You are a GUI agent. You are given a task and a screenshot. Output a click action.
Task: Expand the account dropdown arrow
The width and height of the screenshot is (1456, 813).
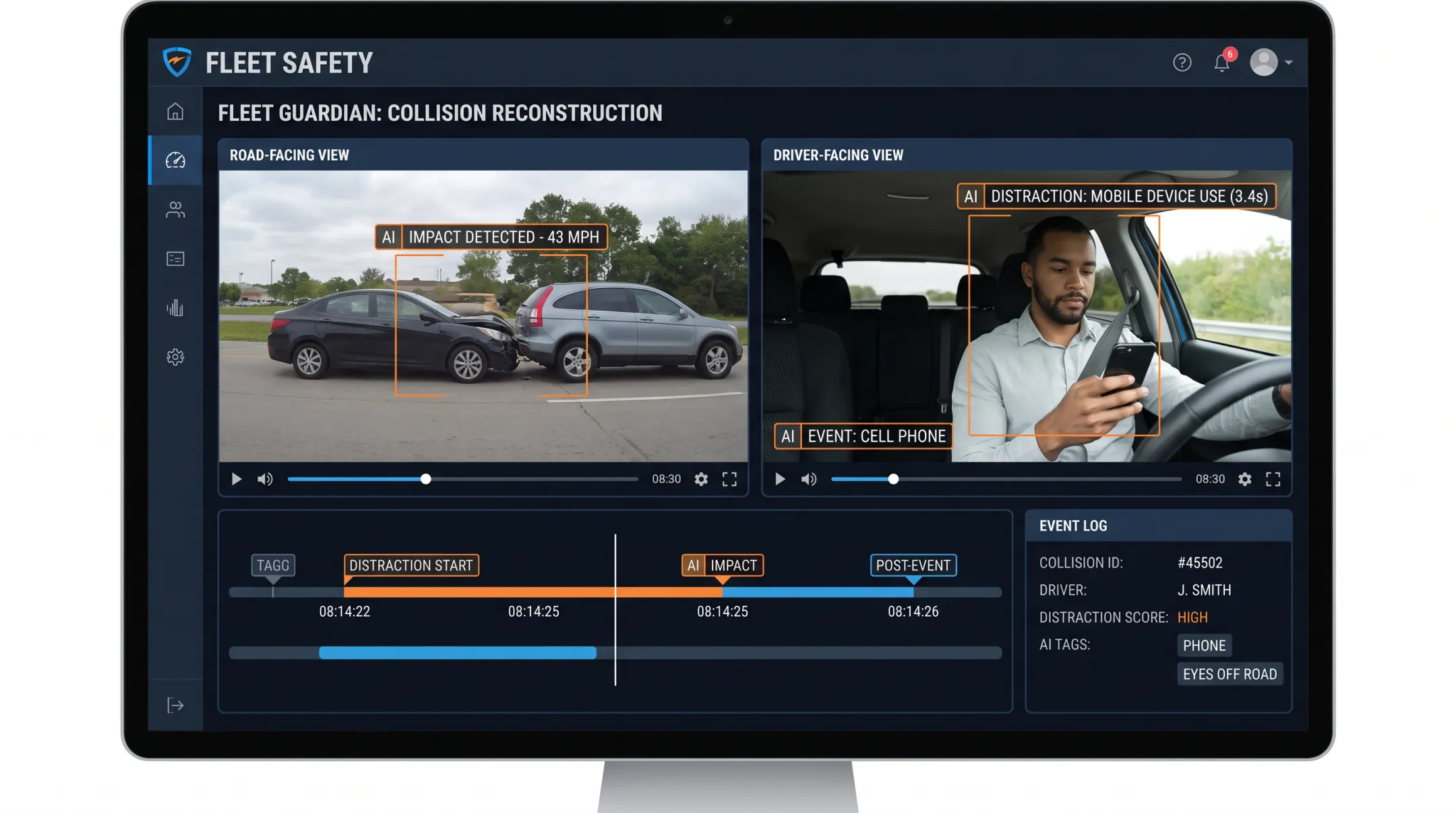click(1288, 63)
